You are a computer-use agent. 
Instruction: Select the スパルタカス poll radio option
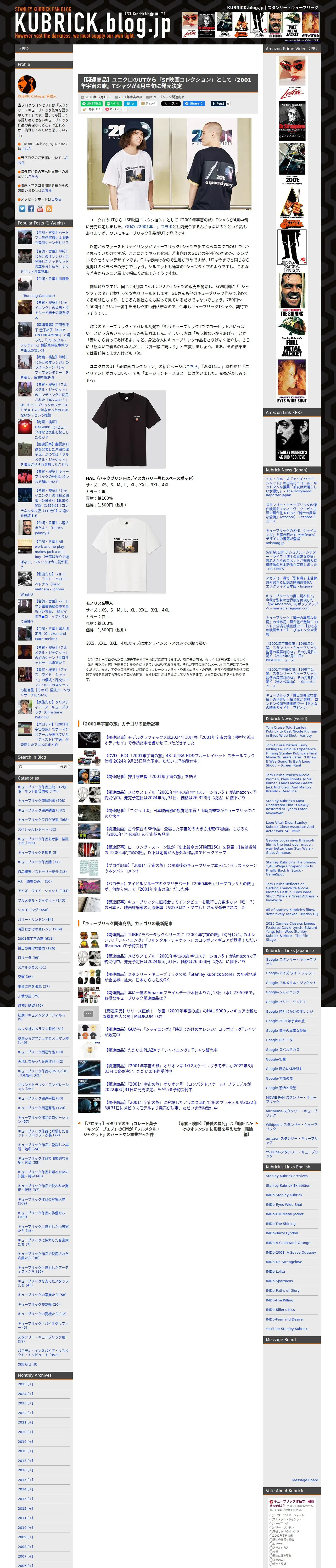tap(271, 1548)
